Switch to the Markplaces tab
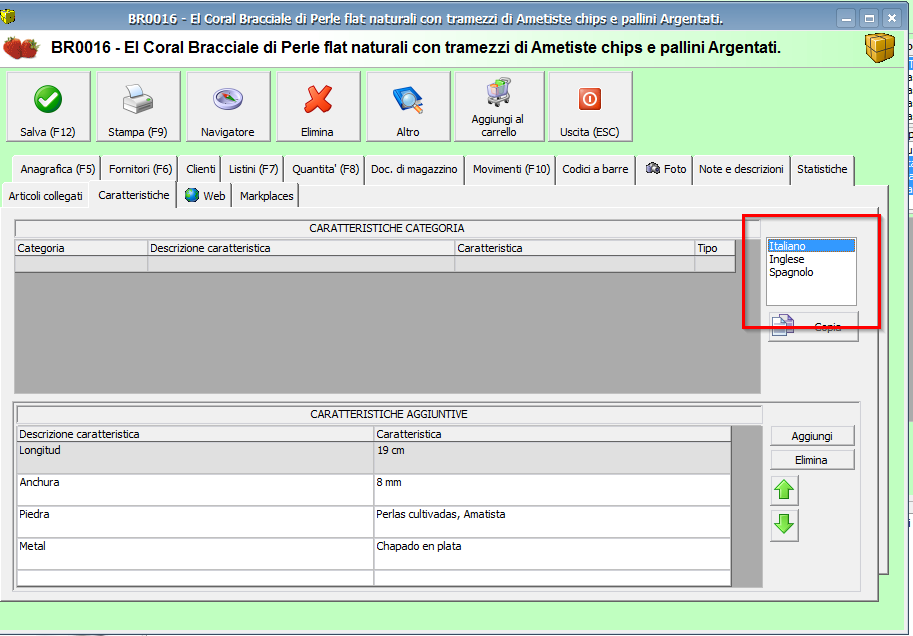Viewport: 913px width, 636px height. (x=266, y=196)
